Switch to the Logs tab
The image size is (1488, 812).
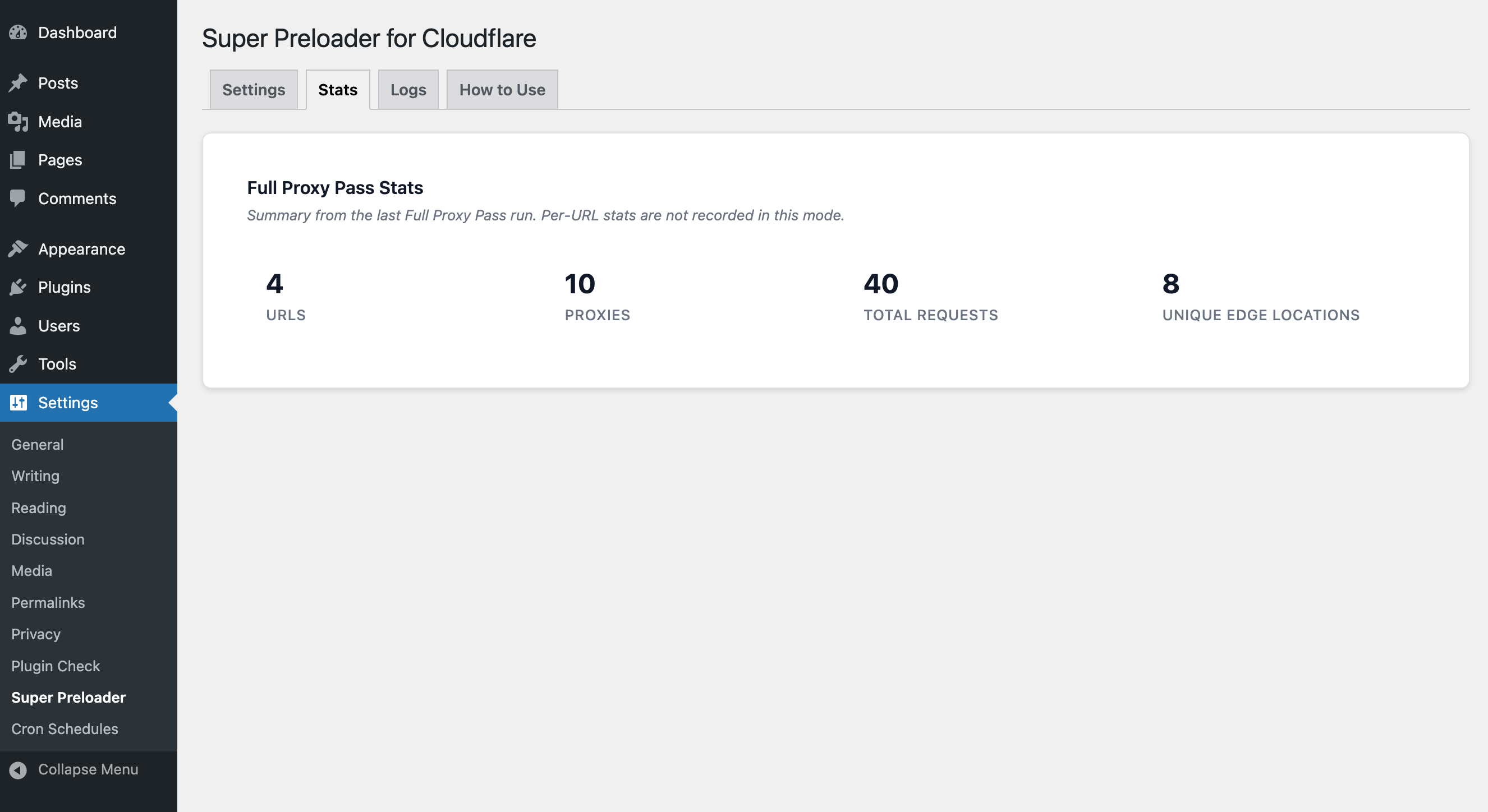408,90
